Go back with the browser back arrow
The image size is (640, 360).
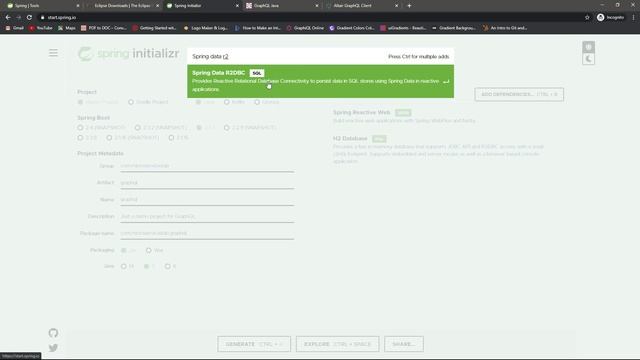tap(8, 17)
